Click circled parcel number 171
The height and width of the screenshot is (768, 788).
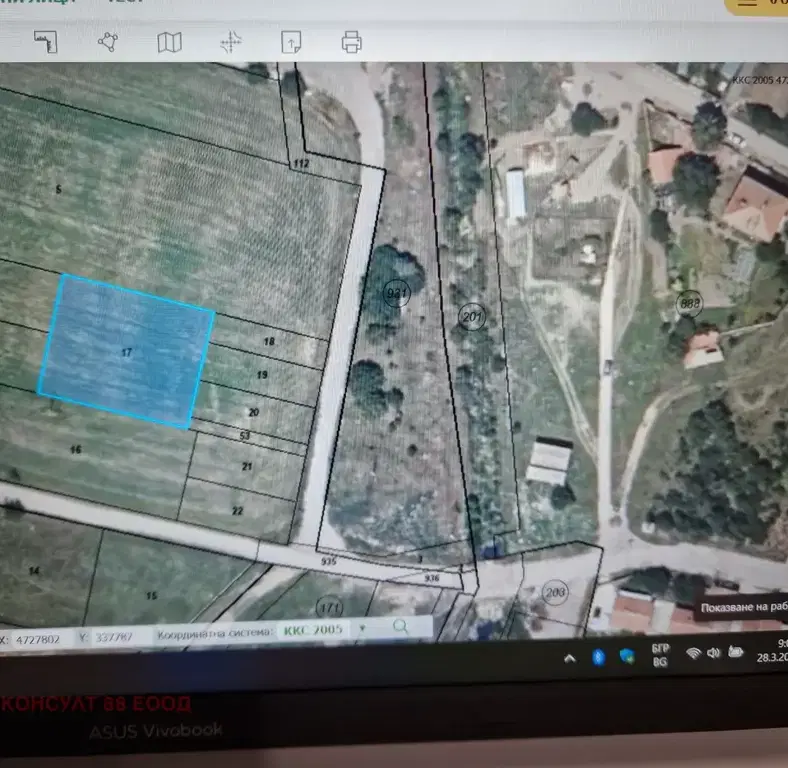tap(330, 608)
